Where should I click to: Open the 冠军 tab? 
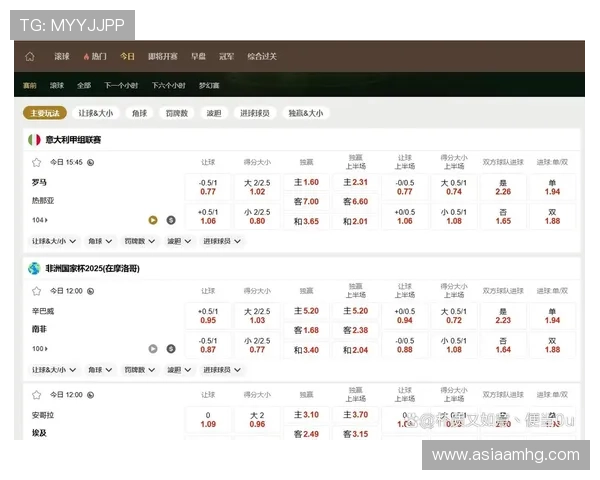coord(226,57)
